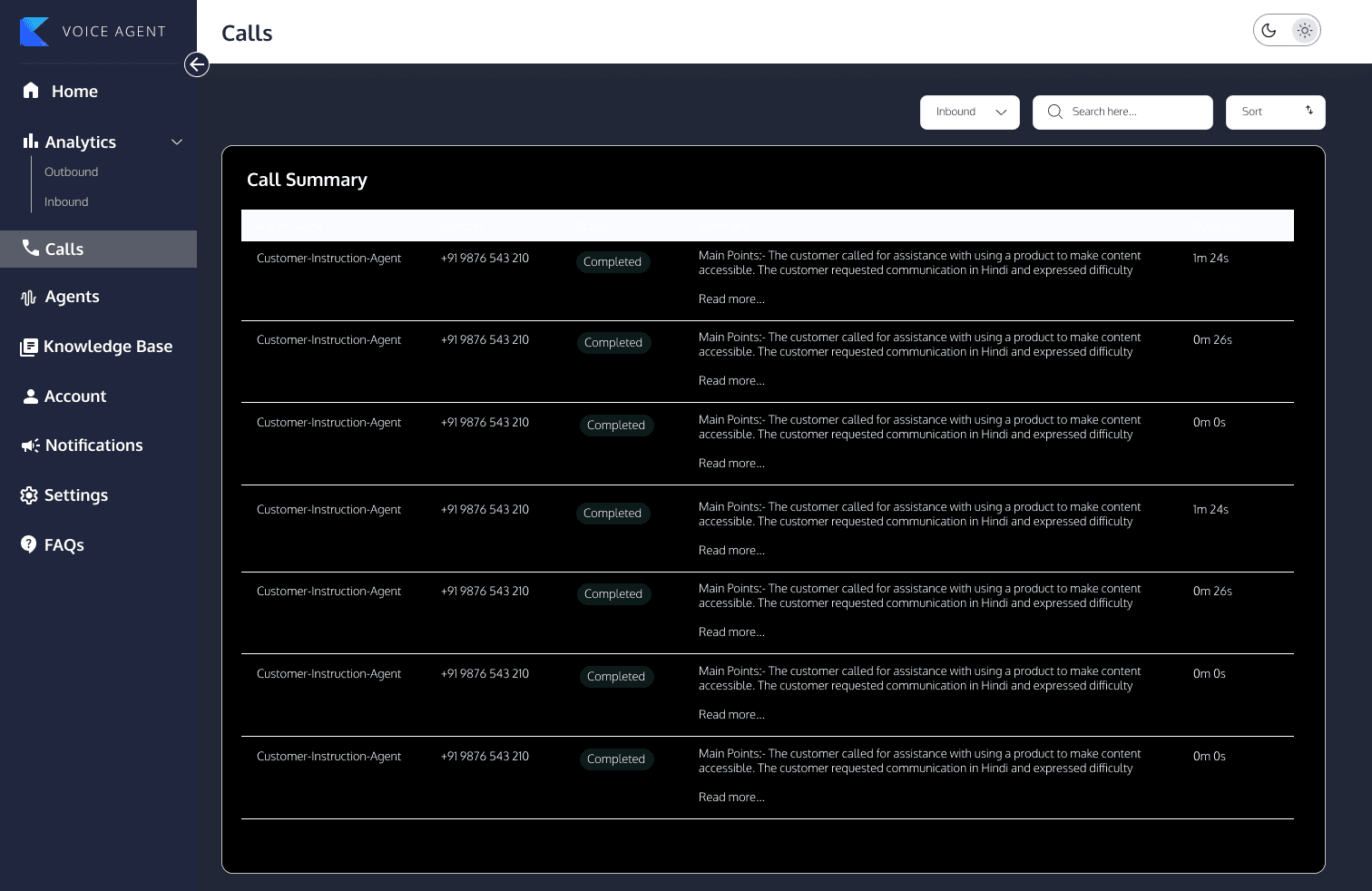Viewport: 1372px width, 891px height.
Task: Select Outbound under Analytics
Action: click(x=71, y=171)
